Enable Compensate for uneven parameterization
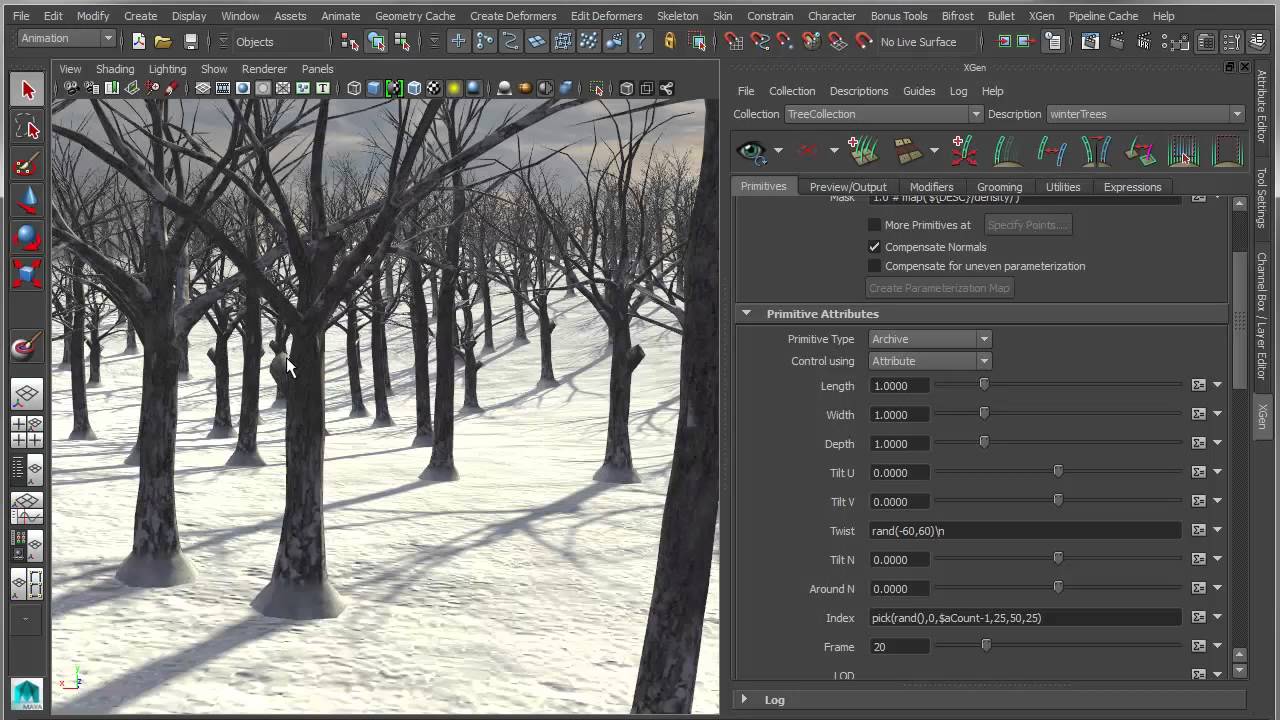Image resolution: width=1280 pixels, height=720 pixels. 875,266
